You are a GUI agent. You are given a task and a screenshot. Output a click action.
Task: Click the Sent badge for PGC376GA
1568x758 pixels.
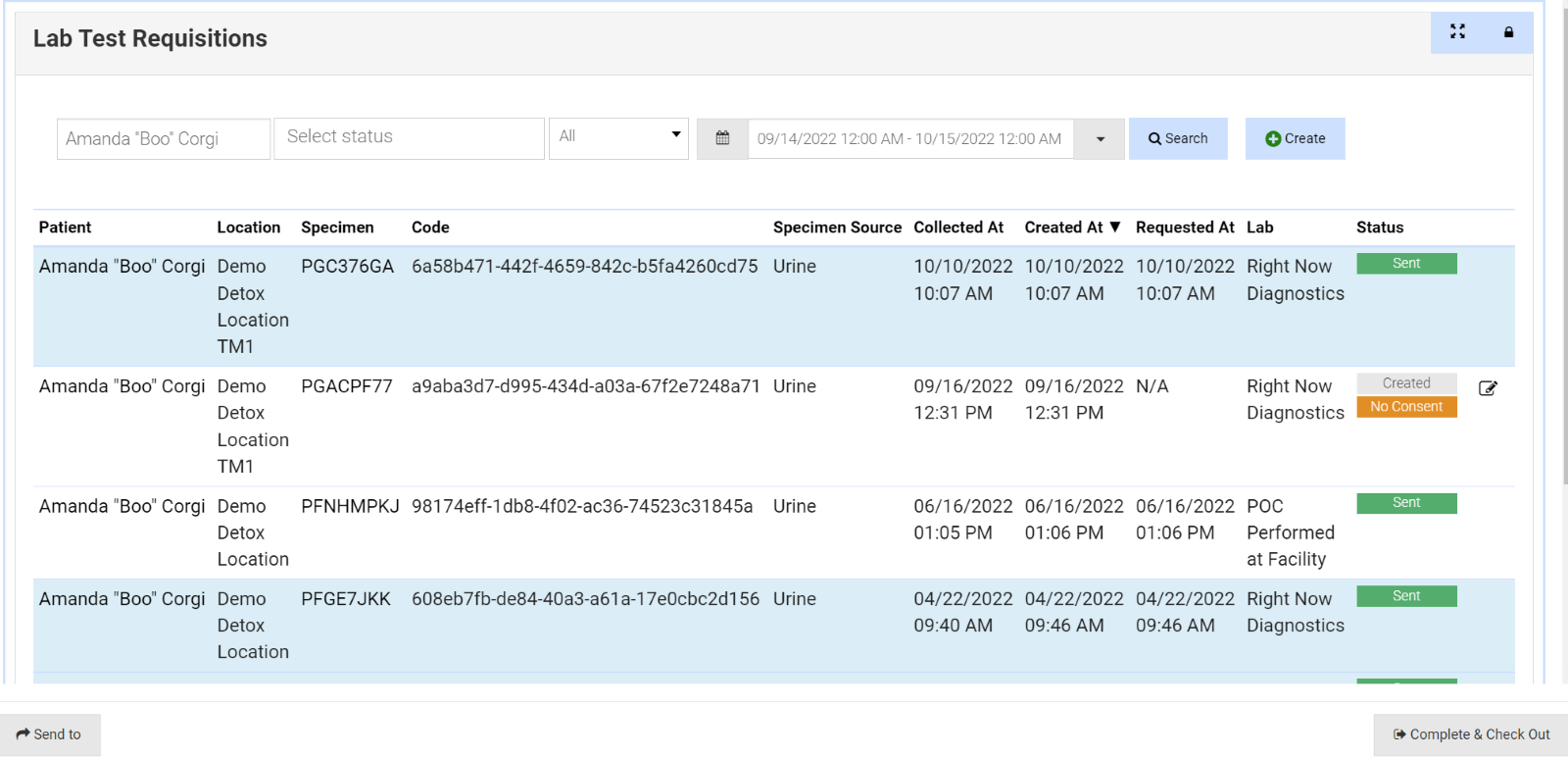point(1405,264)
